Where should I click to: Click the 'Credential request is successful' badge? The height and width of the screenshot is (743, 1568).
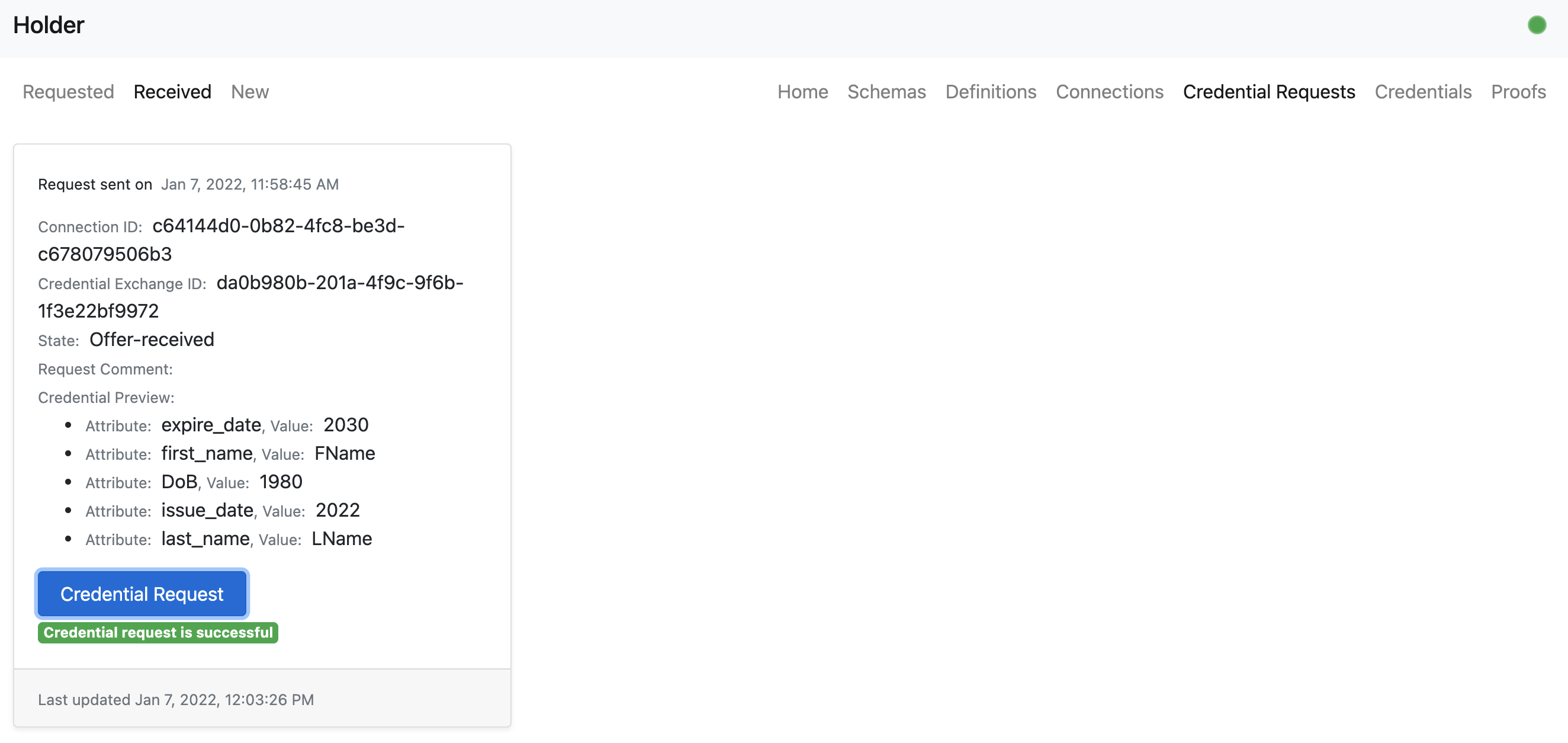(x=158, y=632)
